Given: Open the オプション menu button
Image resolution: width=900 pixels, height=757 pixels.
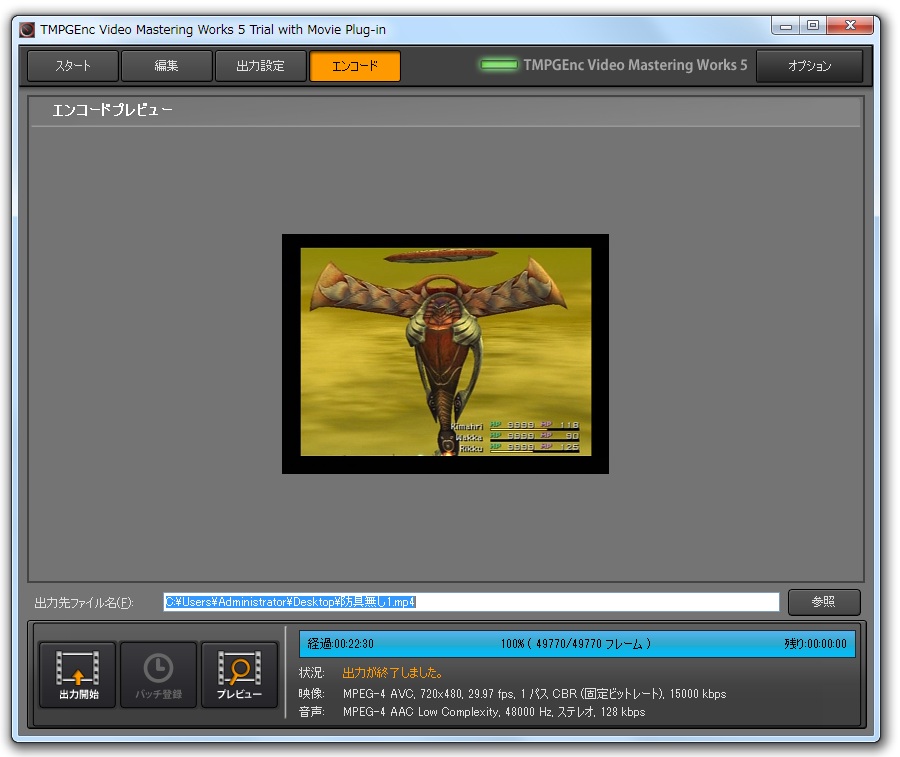Looking at the screenshot, I should click(809, 66).
